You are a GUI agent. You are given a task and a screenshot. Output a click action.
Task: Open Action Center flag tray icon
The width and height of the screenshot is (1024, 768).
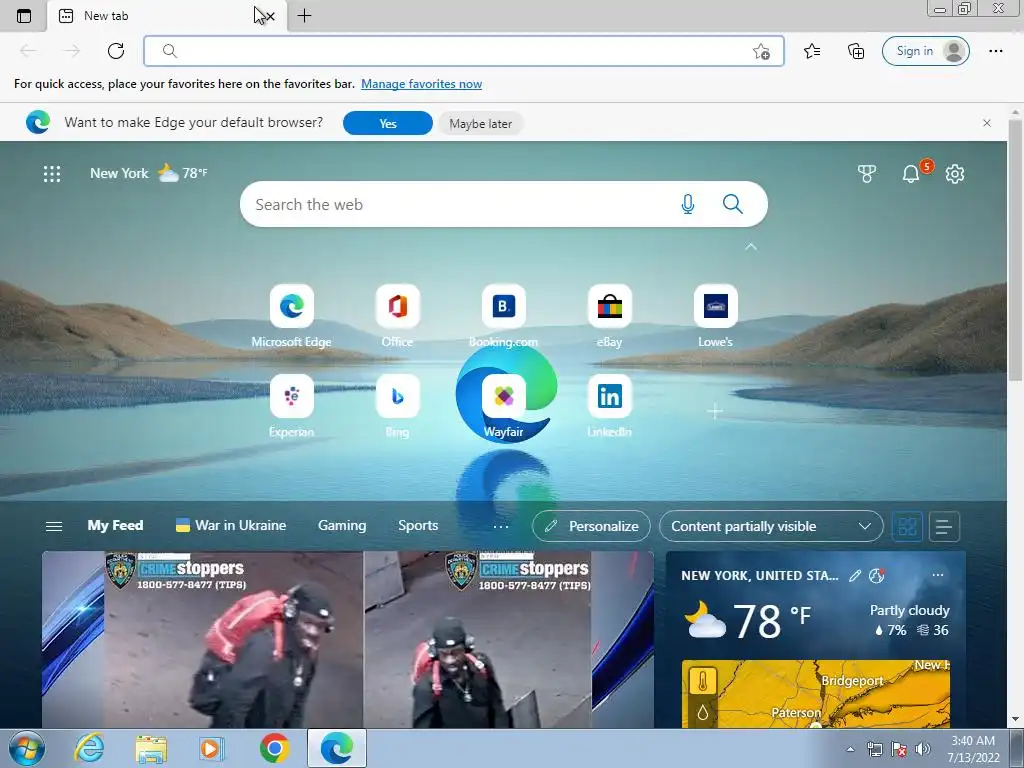pos(899,749)
